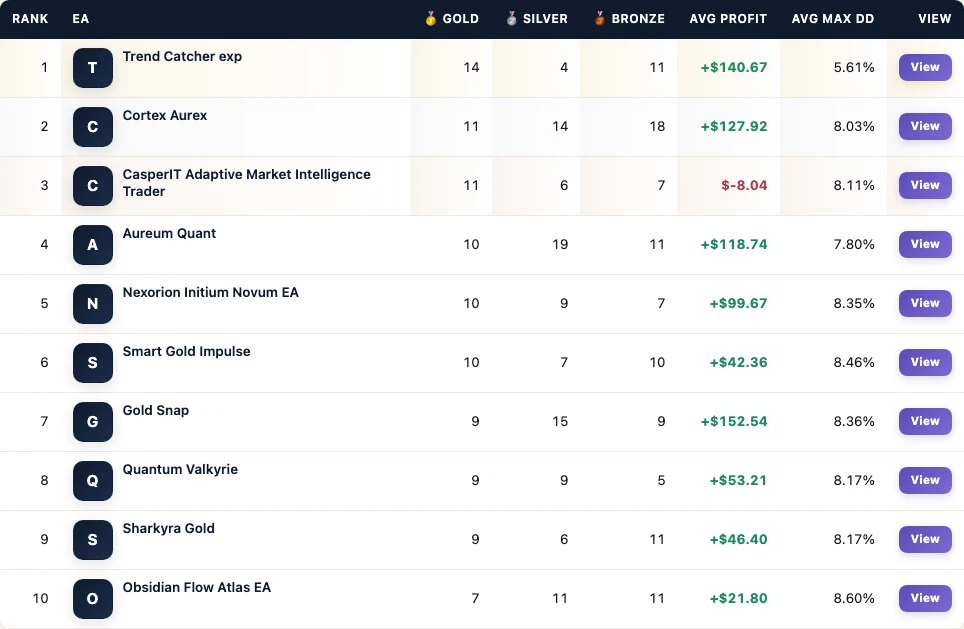Select the Quantum Valkyrie name
This screenshot has height=629, width=964.
click(x=180, y=470)
